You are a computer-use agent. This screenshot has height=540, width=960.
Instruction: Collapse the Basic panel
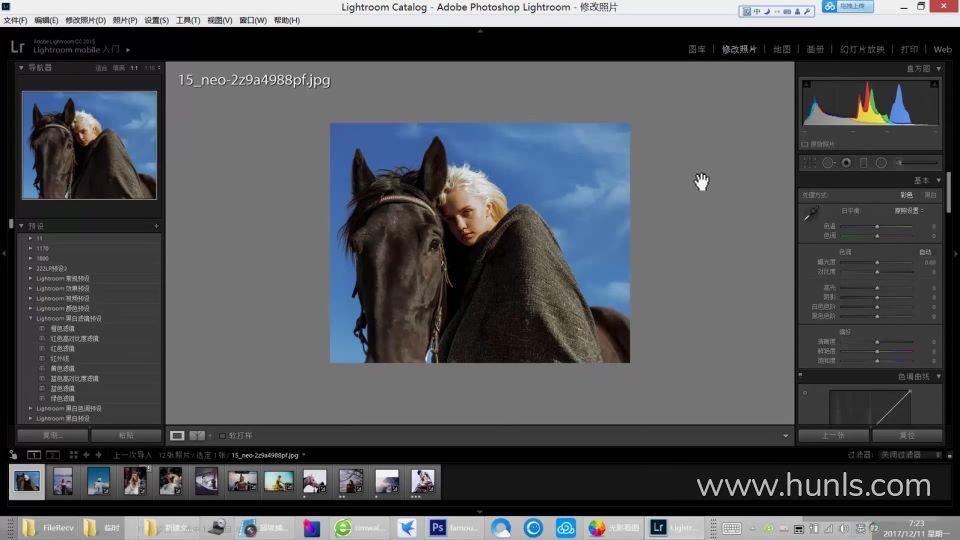coord(939,181)
